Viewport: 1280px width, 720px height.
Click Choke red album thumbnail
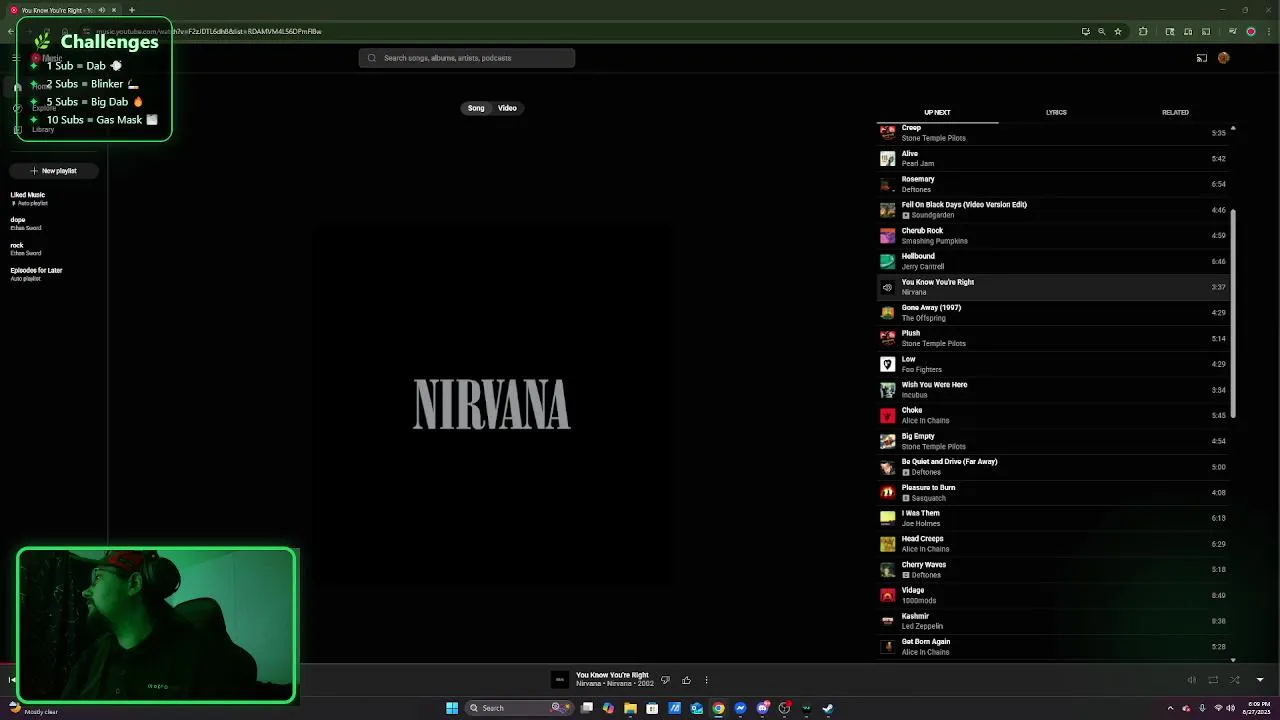(887, 415)
